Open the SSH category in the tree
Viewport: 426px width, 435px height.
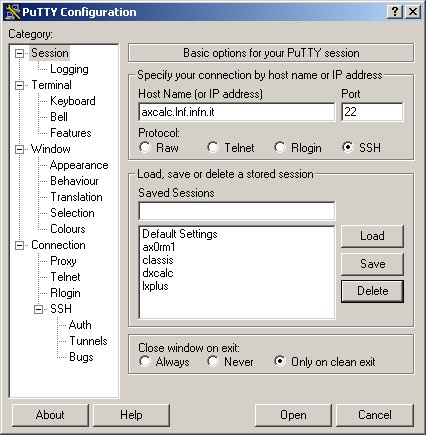(x=61, y=309)
